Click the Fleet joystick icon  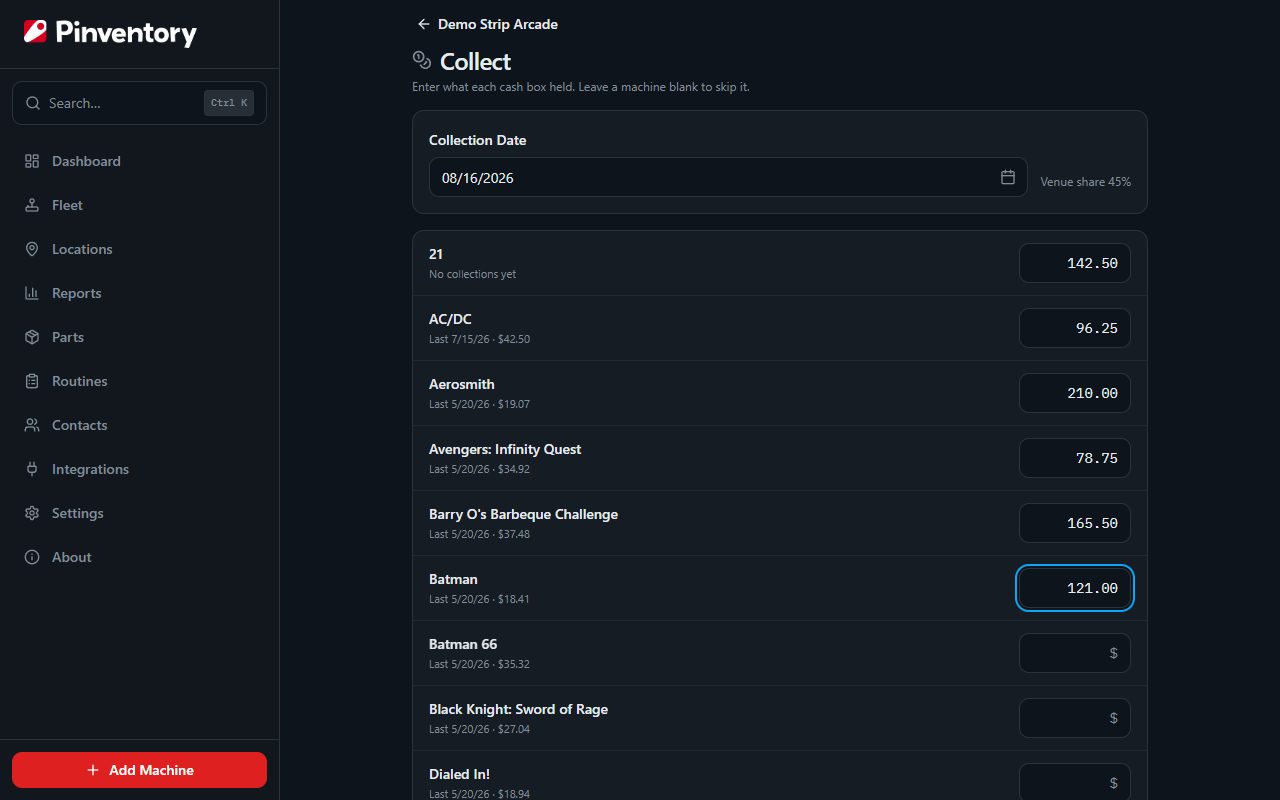[32, 205]
